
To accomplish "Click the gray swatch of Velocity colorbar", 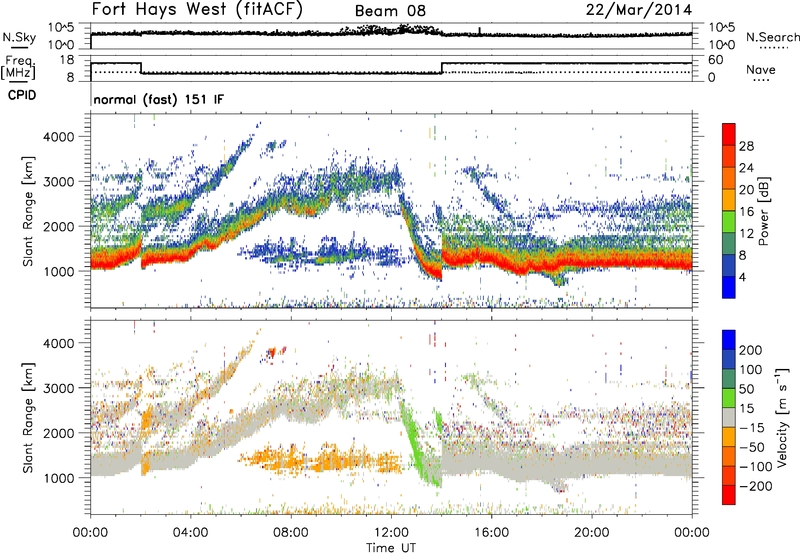I will [x=729, y=418].
